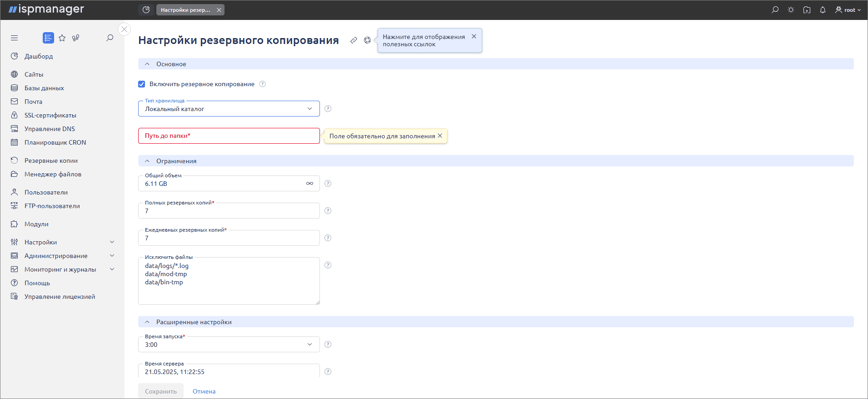Hide sidebar with round X button

point(125,29)
